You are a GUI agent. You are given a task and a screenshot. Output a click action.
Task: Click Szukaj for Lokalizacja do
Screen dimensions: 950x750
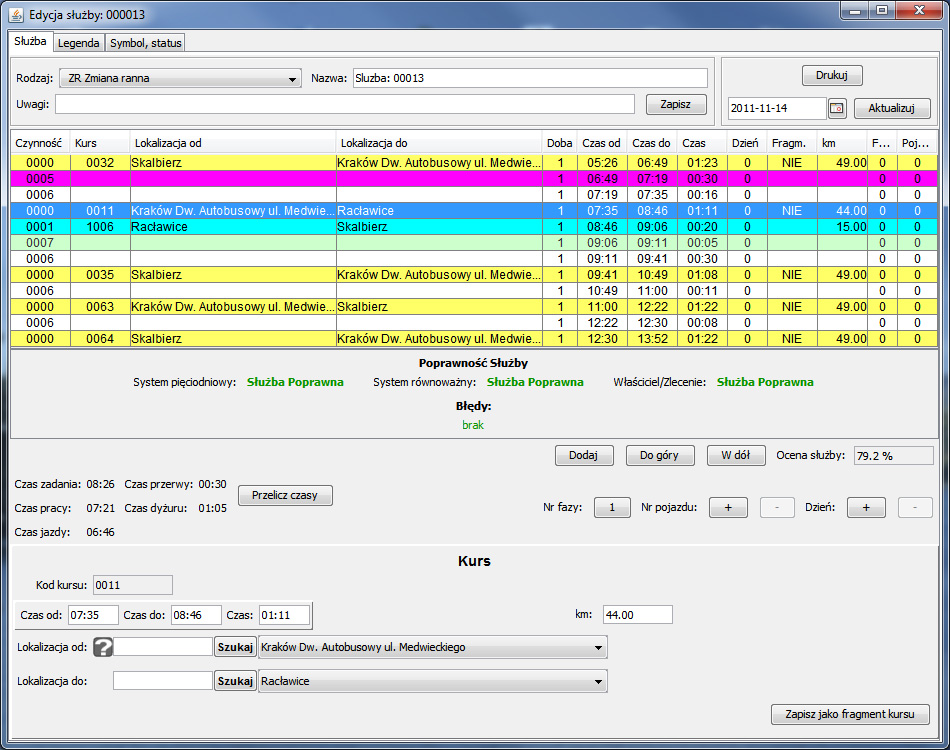(x=235, y=681)
